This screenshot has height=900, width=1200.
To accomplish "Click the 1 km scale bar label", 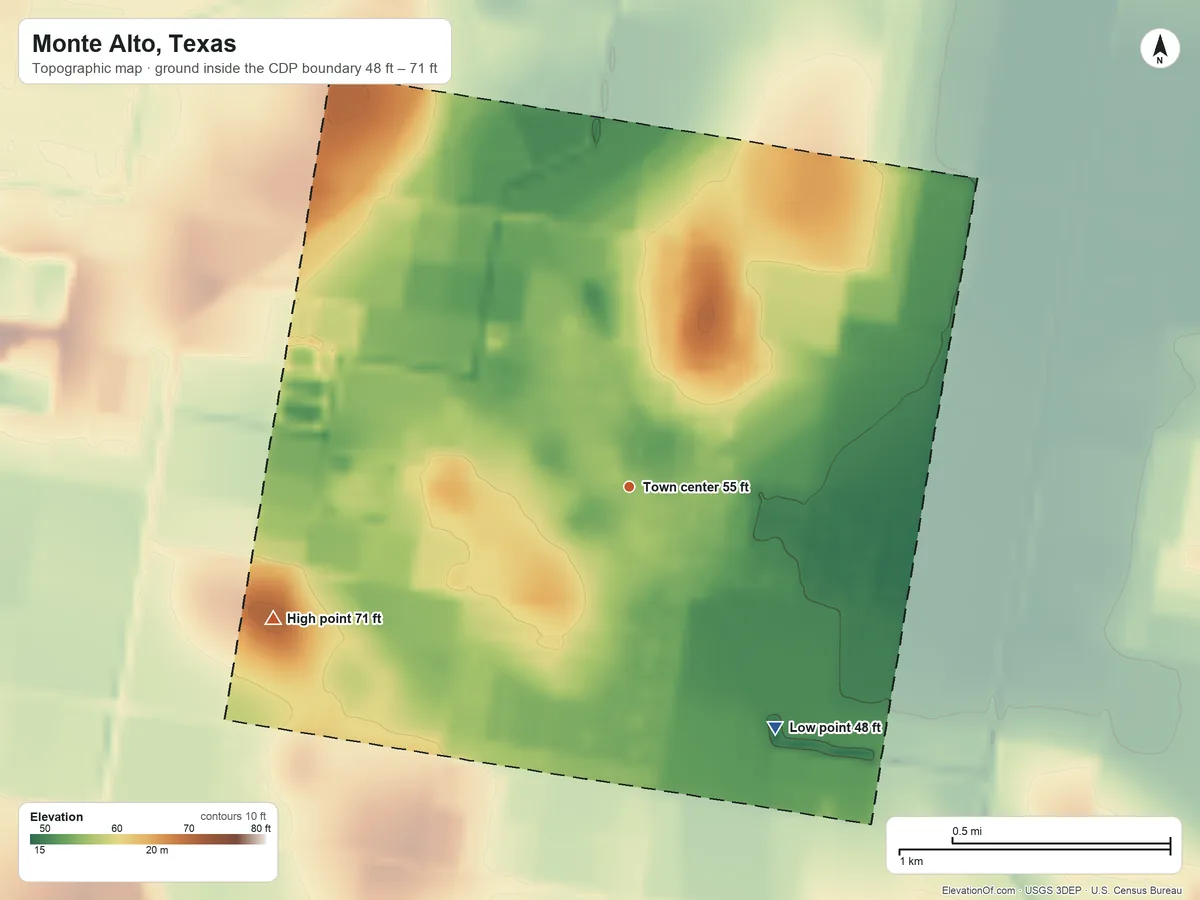I will [x=910, y=861].
